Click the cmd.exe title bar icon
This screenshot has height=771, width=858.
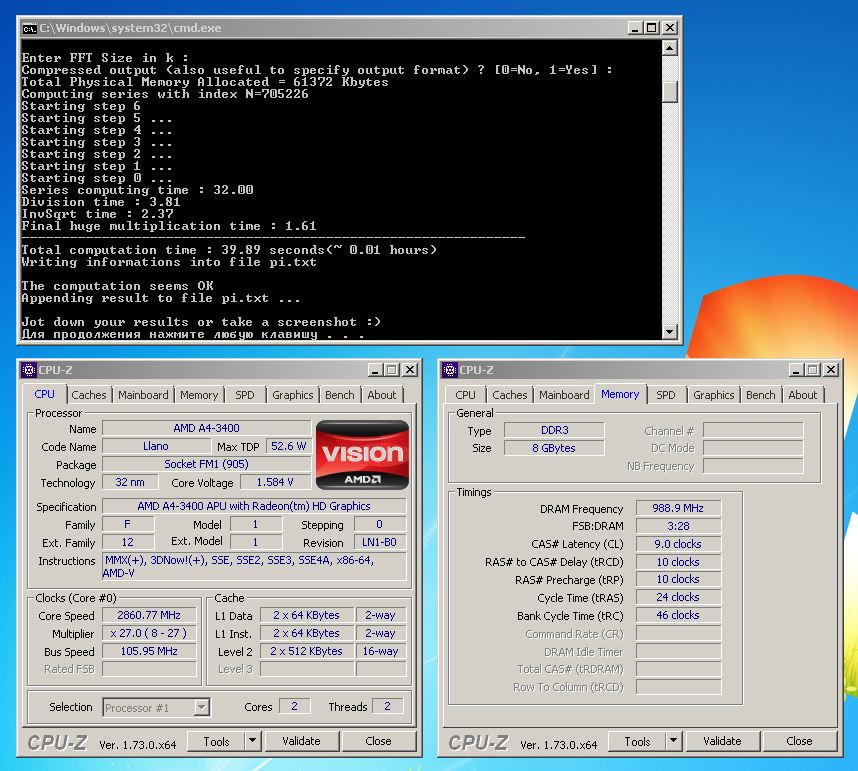(x=29, y=28)
